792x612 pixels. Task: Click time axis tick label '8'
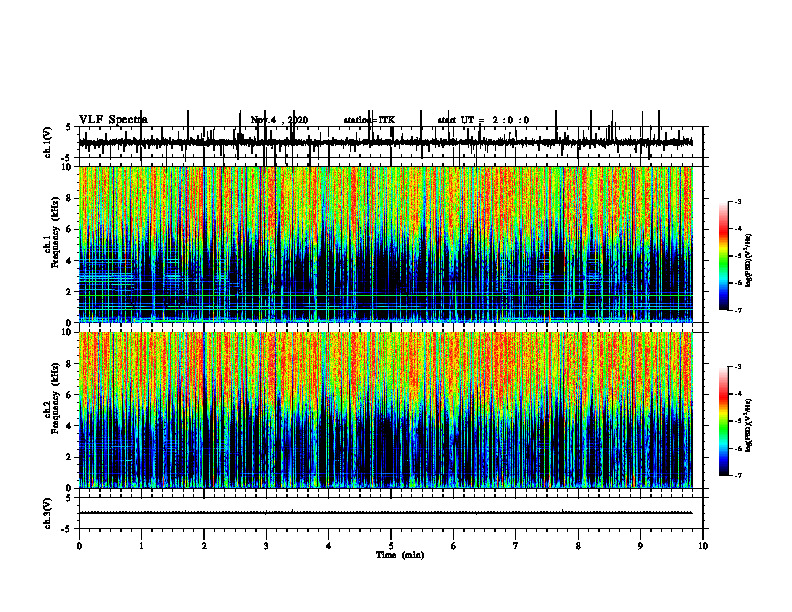click(x=578, y=546)
